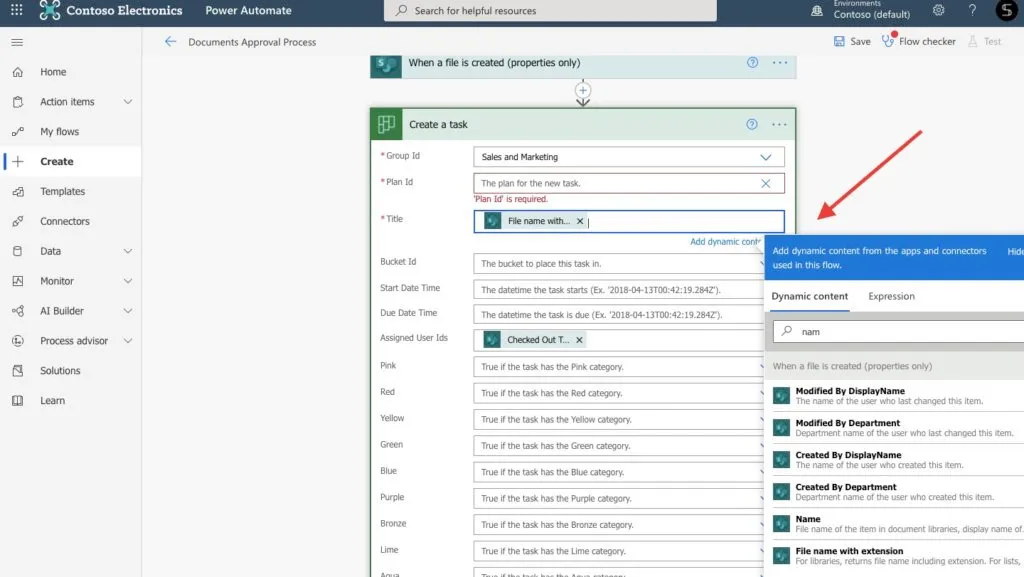Select Created By DisplayName dynamic content
The height and width of the screenshot is (577, 1024).
[898, 460]
